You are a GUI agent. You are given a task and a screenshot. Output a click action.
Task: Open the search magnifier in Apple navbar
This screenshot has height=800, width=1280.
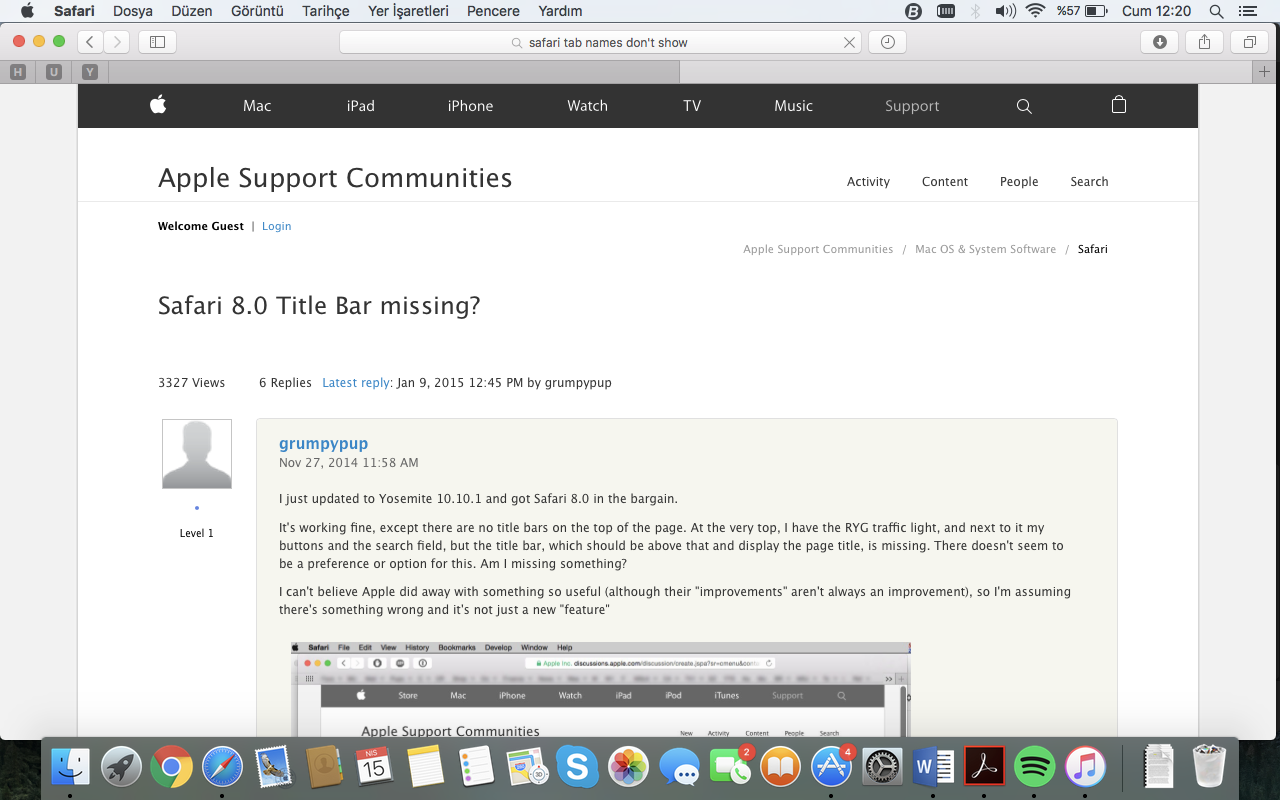pyautogui.click(x=1024, y=106)
